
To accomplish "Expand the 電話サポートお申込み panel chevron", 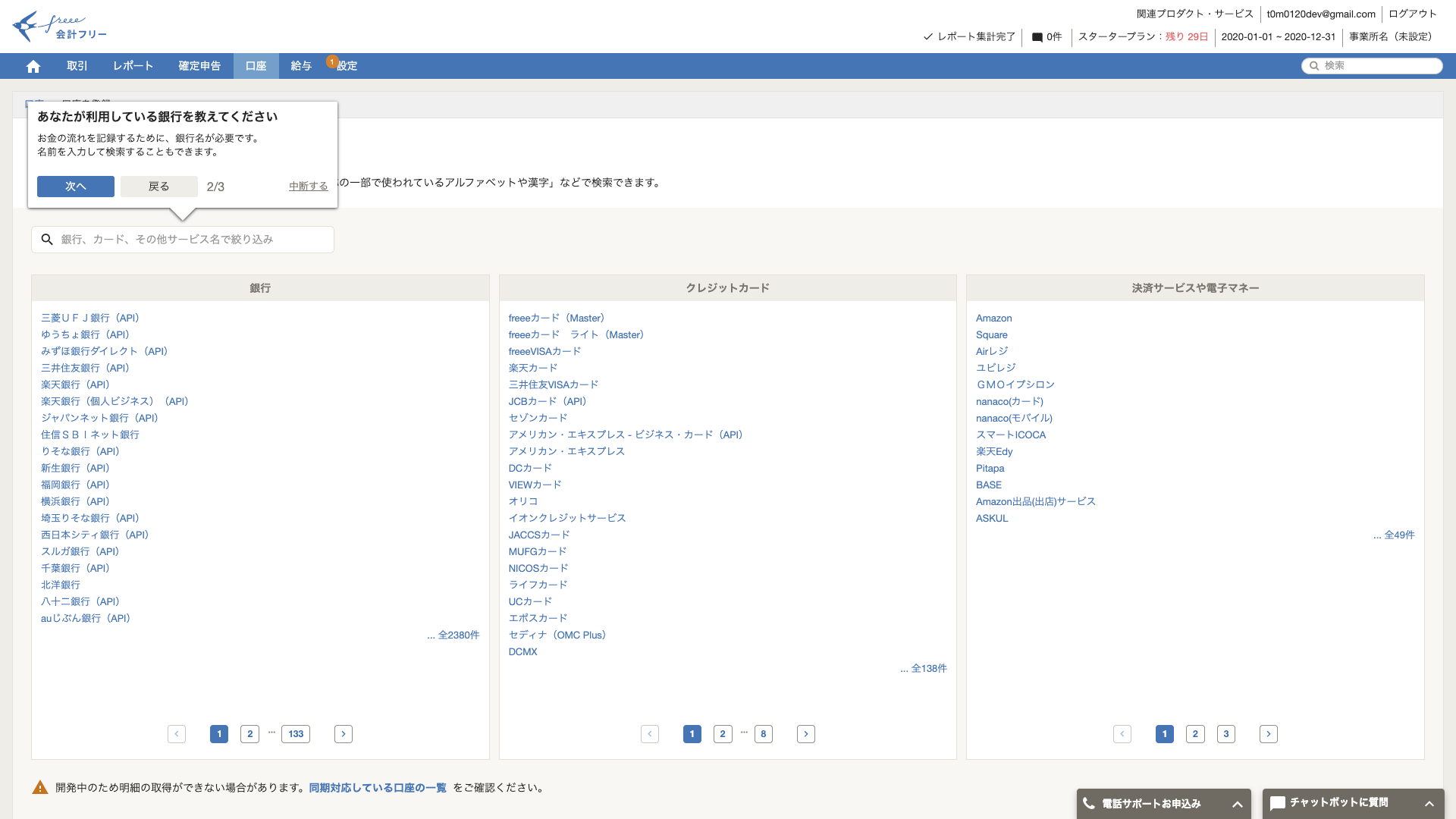I will 1237,804.
